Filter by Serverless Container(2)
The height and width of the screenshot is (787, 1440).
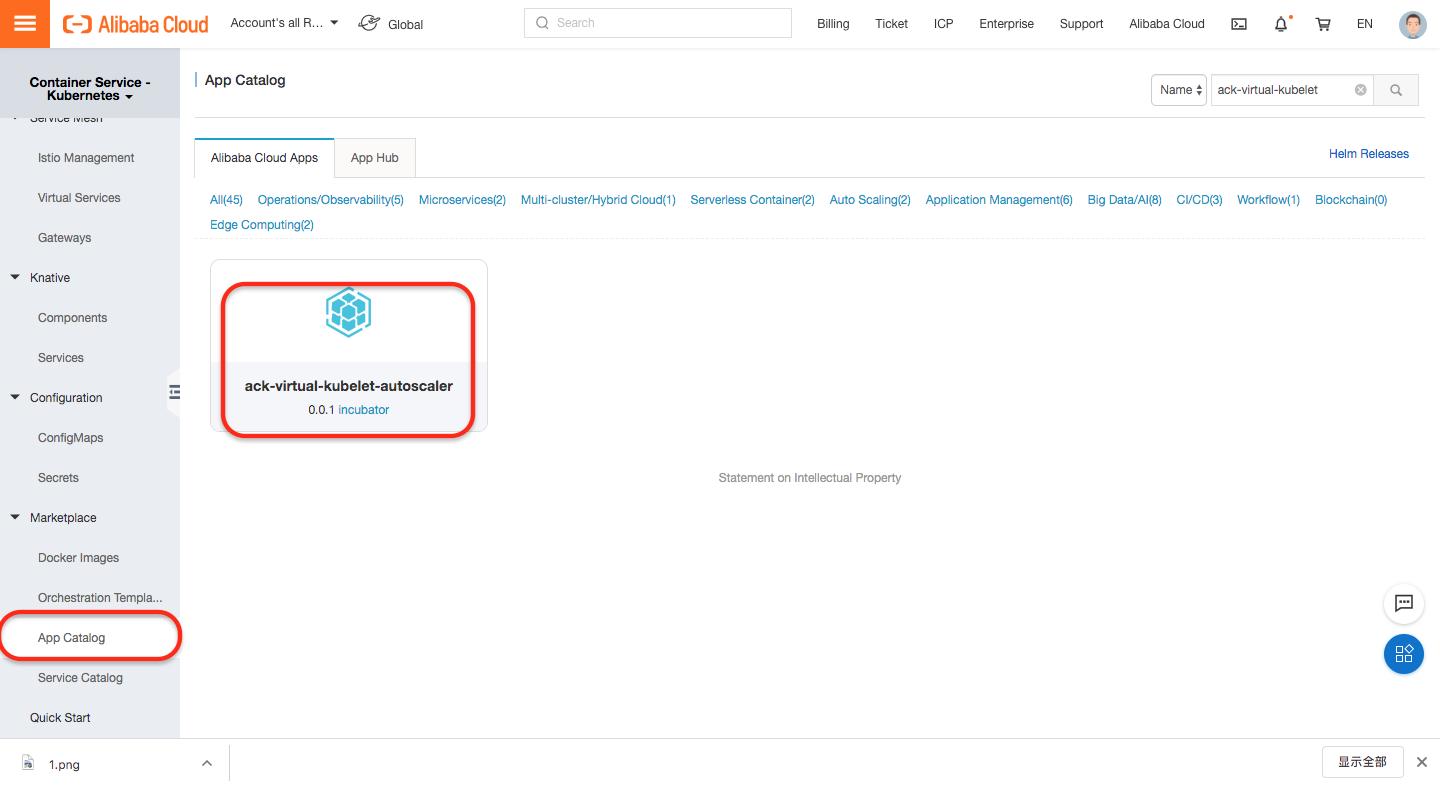pos(753,200)
